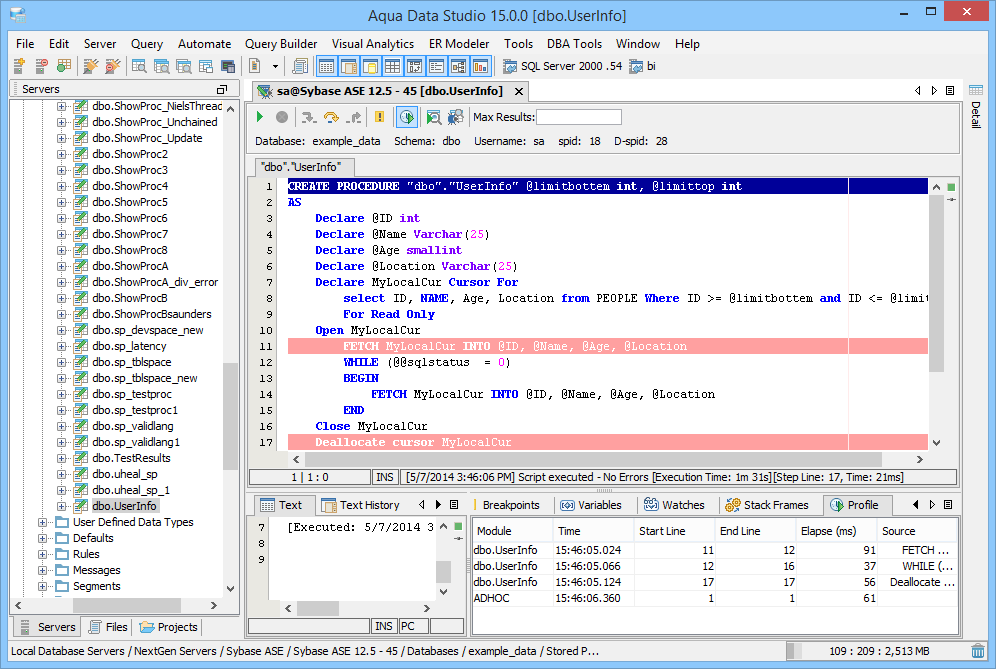
Task: Open the dropdown arrow beside new document icon
Action: 275,66
